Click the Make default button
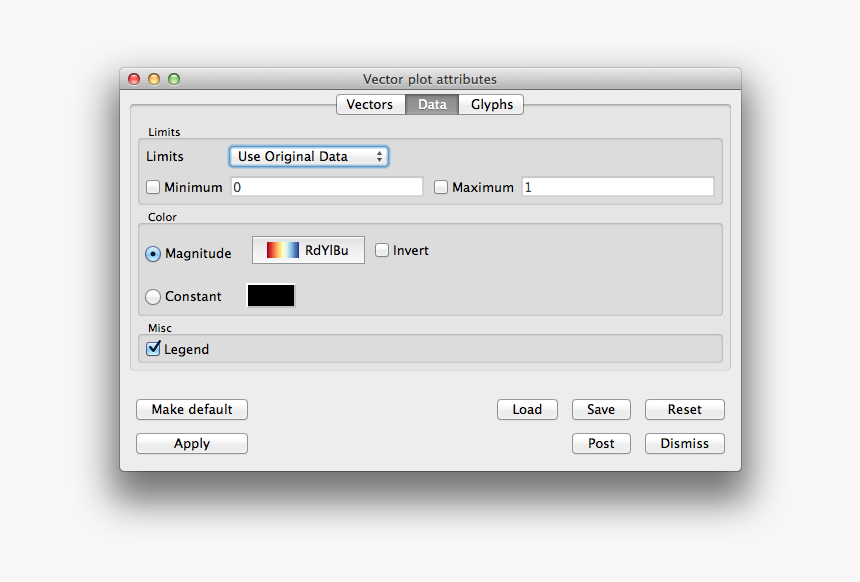 [x=191, y=409]
